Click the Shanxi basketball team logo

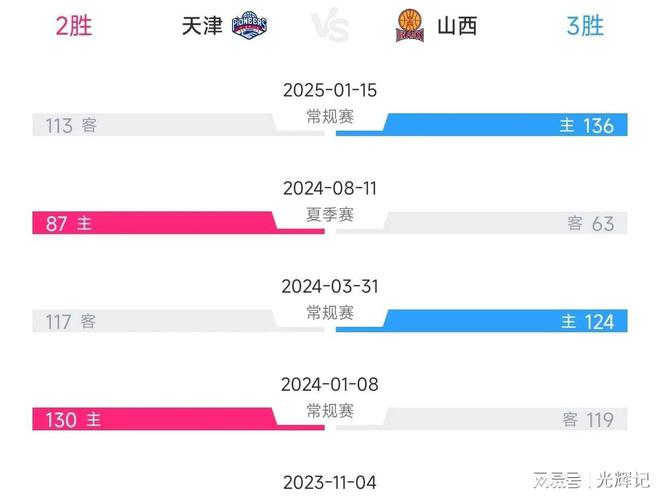[410, 26]
